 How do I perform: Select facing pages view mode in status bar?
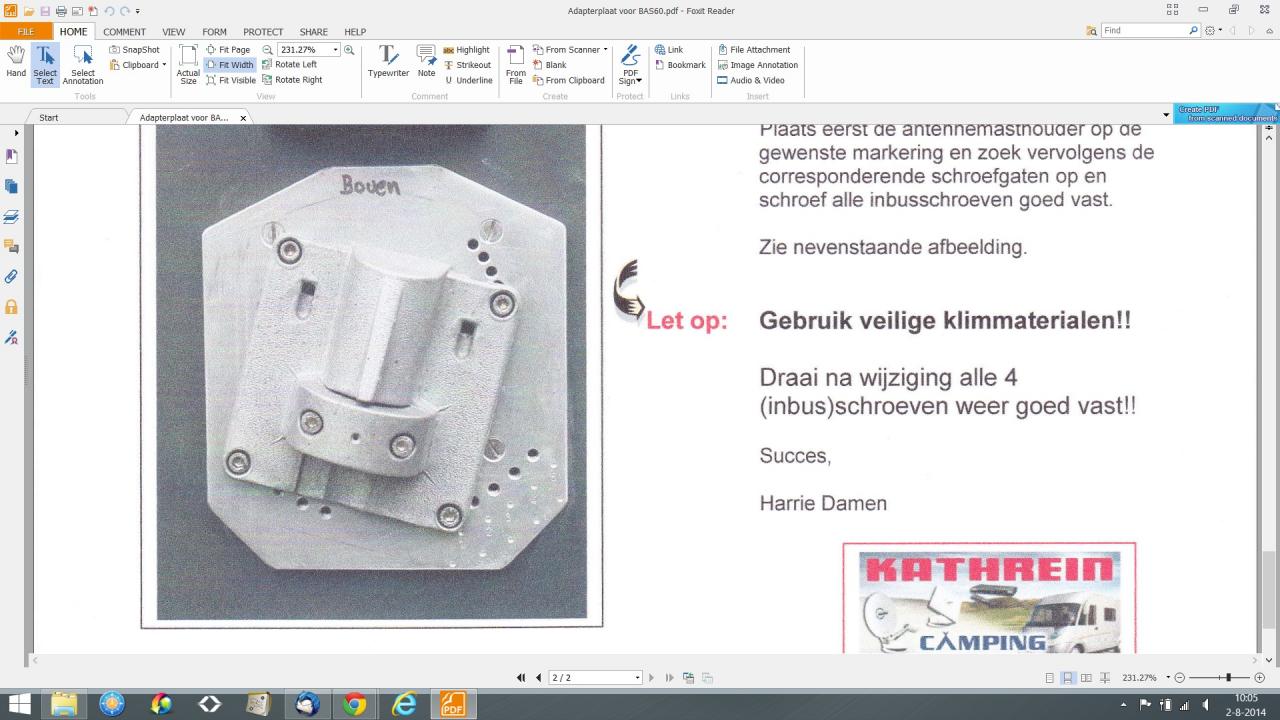(x=1086, y=678)
